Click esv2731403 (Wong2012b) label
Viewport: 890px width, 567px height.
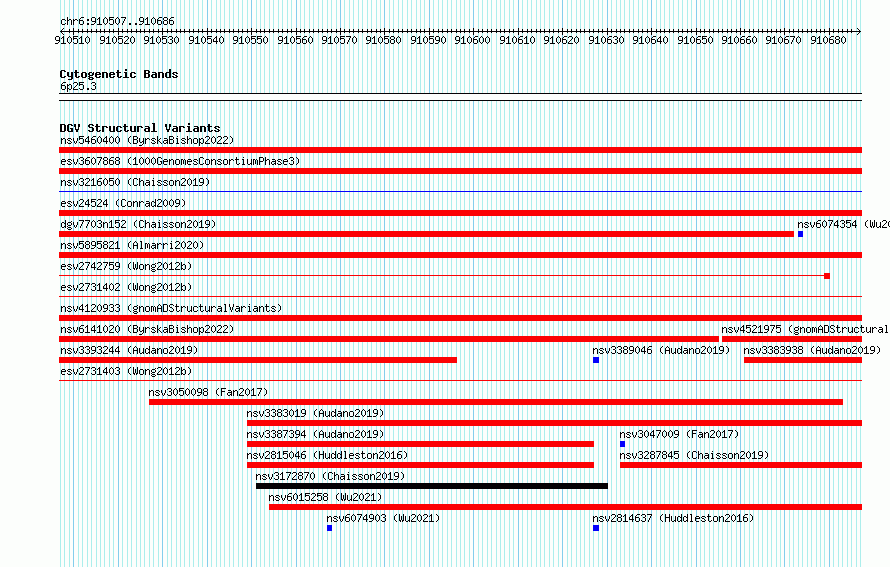126,371
